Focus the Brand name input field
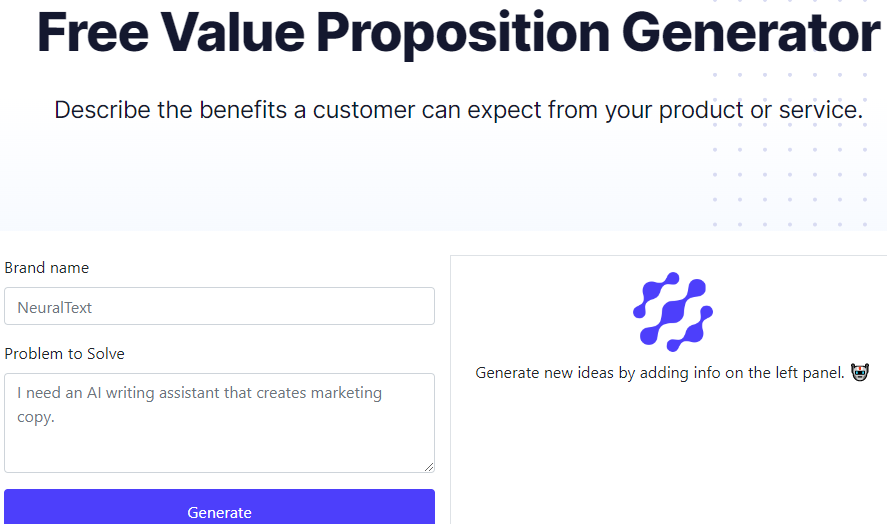Screen dimensions: 887x524 click(219, 307)
